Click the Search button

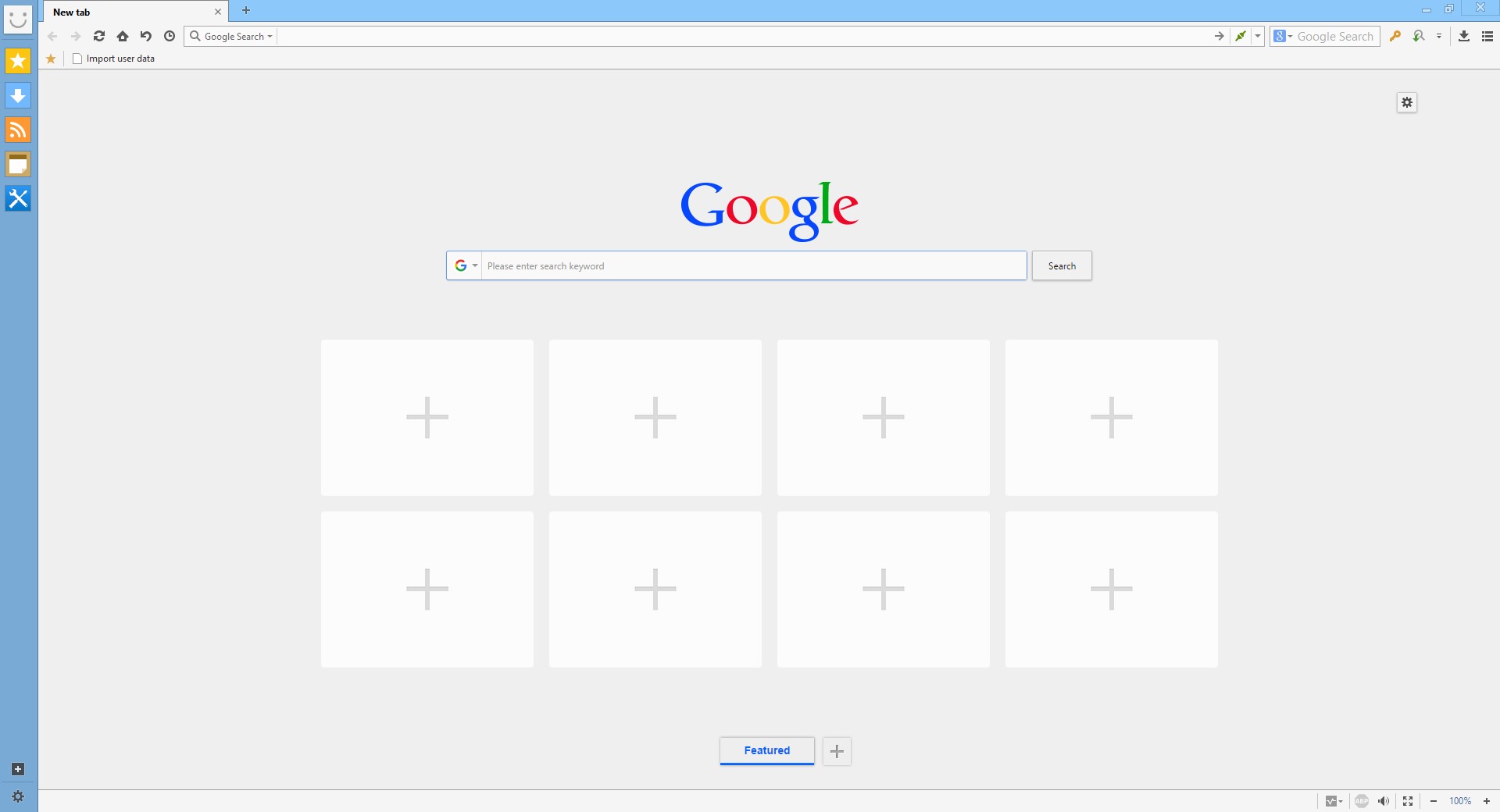coord(1062,265)
